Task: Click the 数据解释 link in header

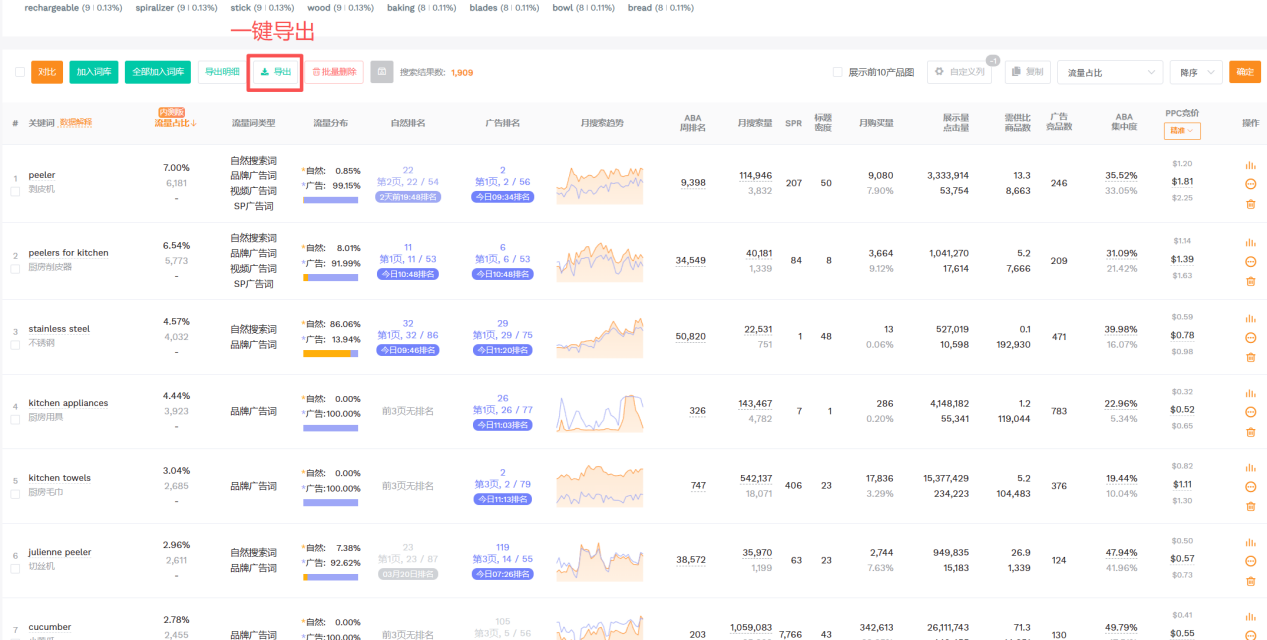Action: [76, 122]
